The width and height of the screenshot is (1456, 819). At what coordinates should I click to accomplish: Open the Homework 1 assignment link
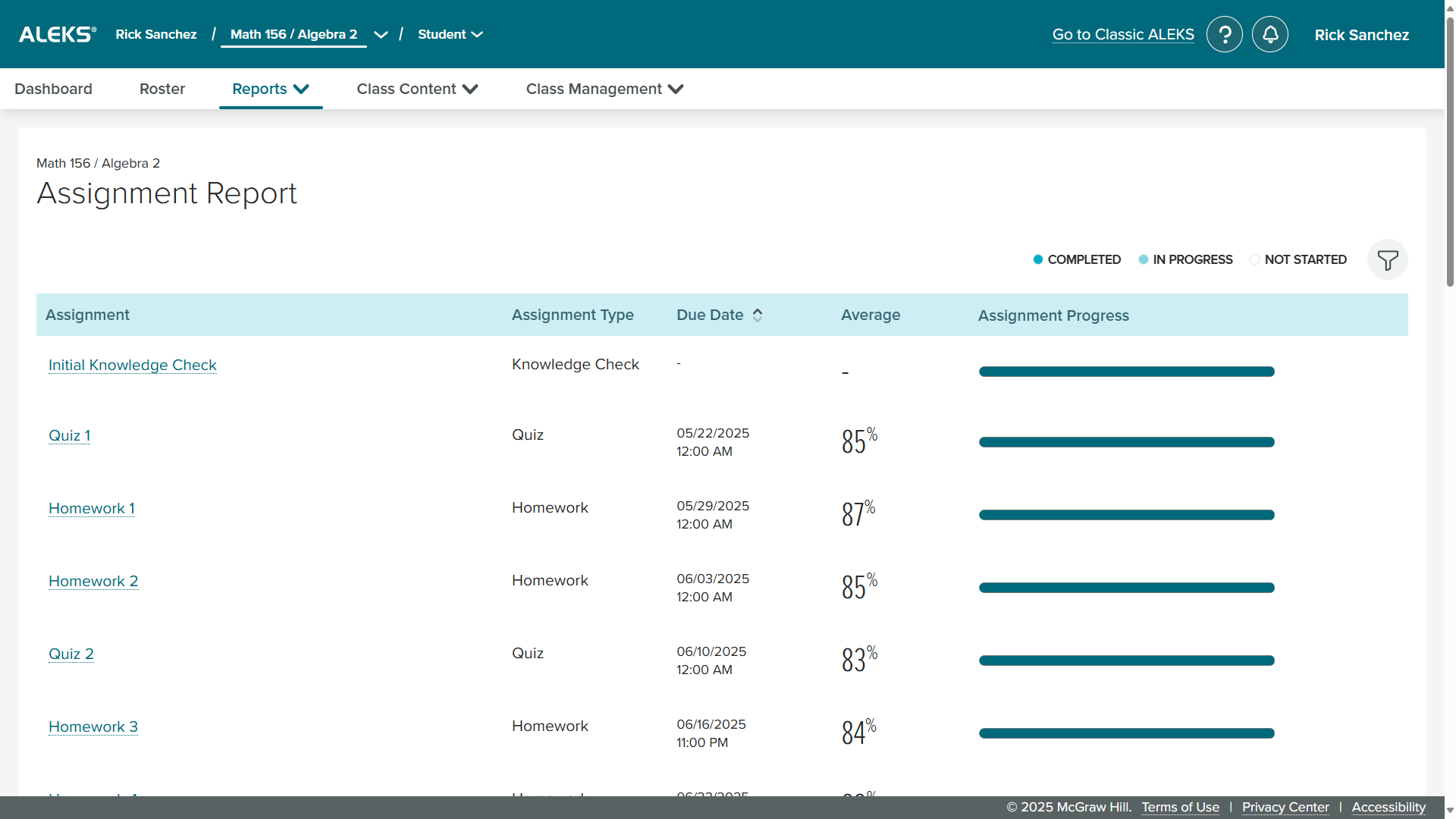pos(92,508)
